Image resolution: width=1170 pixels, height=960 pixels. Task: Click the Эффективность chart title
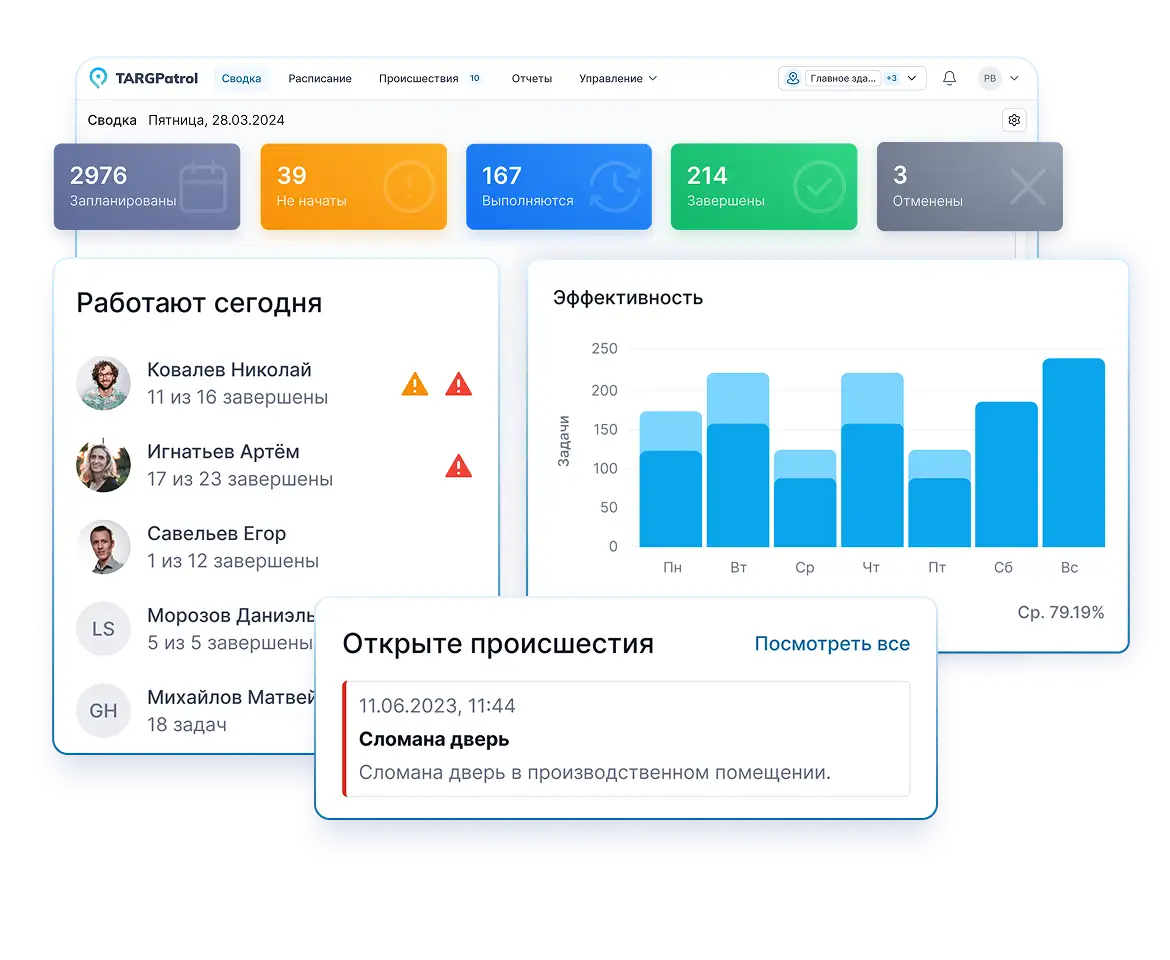tap(628, 298)
